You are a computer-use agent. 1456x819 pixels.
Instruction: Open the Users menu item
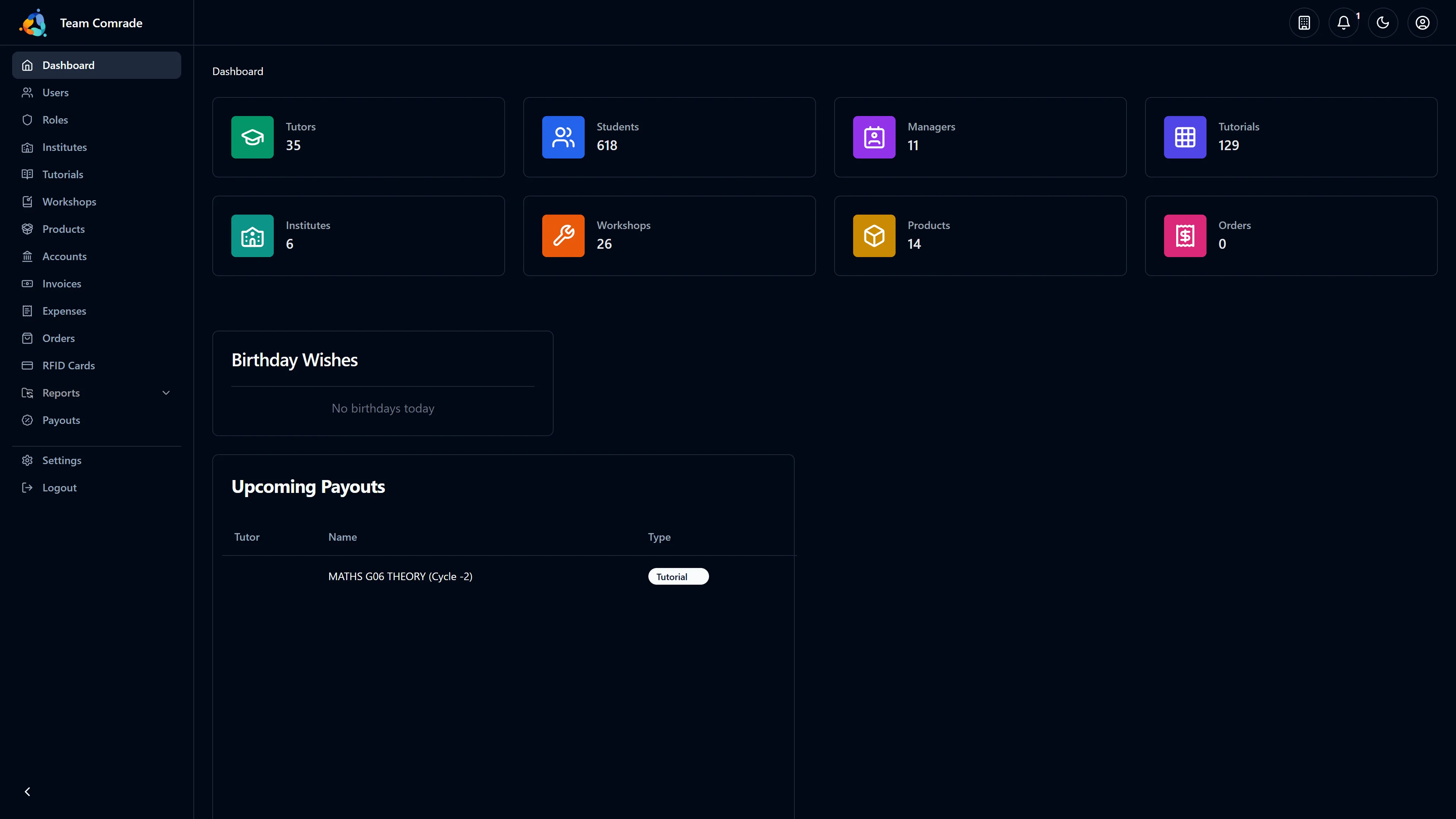coord(55,93)
